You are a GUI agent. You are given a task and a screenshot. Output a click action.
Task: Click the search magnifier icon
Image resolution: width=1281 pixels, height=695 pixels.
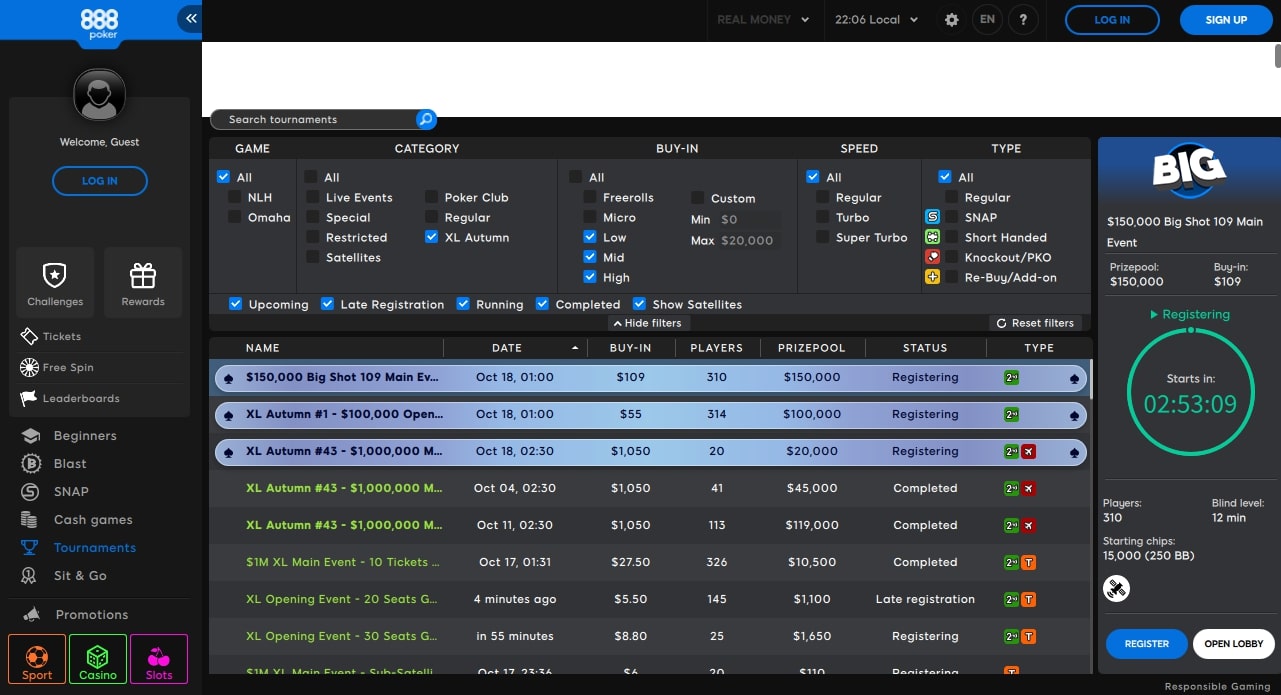coord(426,120)
